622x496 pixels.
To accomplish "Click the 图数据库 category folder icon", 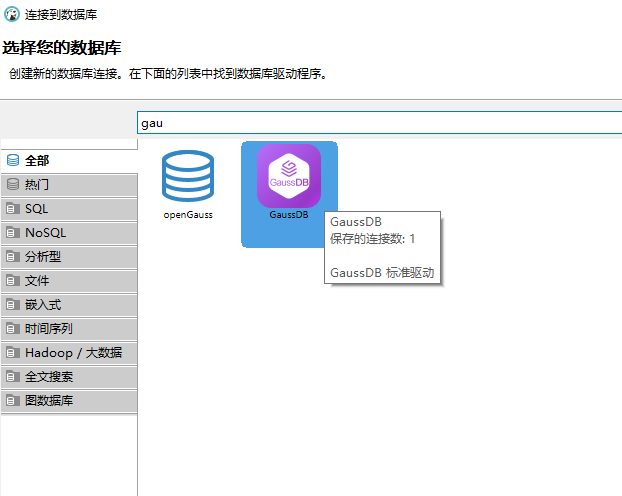I will coord(13,401).
